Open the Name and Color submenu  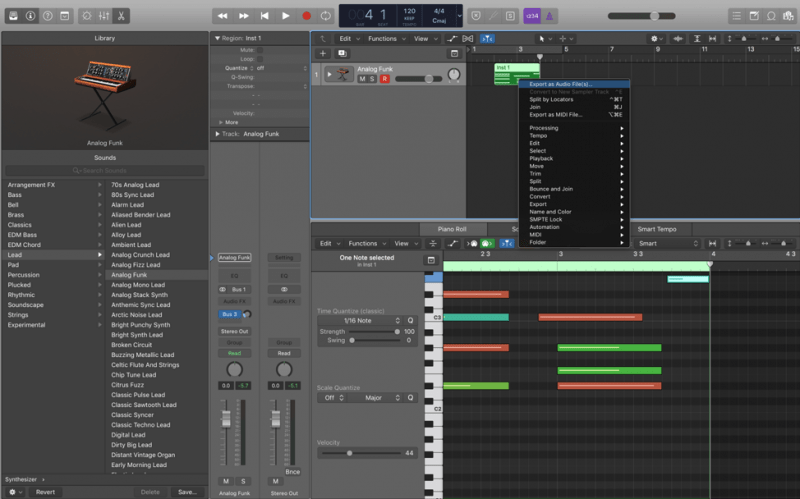click(574, 212)
